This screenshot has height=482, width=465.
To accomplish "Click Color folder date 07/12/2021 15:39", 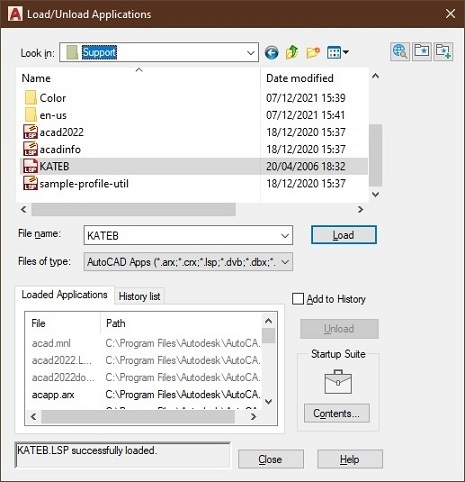I will [x=306, y=98].
